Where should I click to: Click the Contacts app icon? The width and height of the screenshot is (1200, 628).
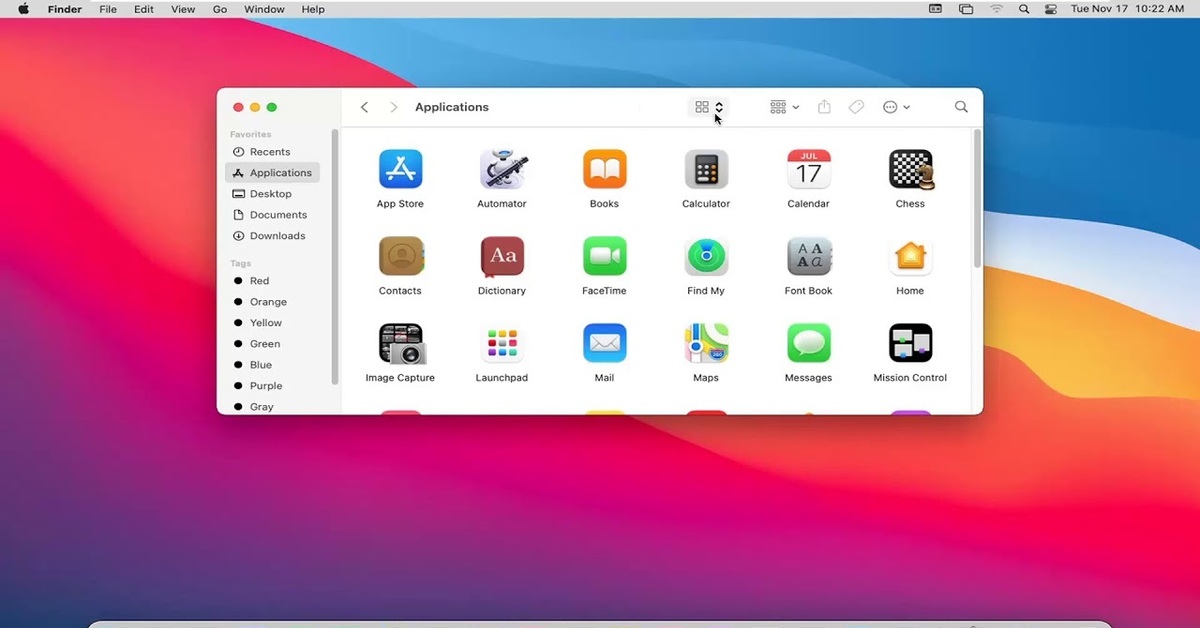(400, 256)
